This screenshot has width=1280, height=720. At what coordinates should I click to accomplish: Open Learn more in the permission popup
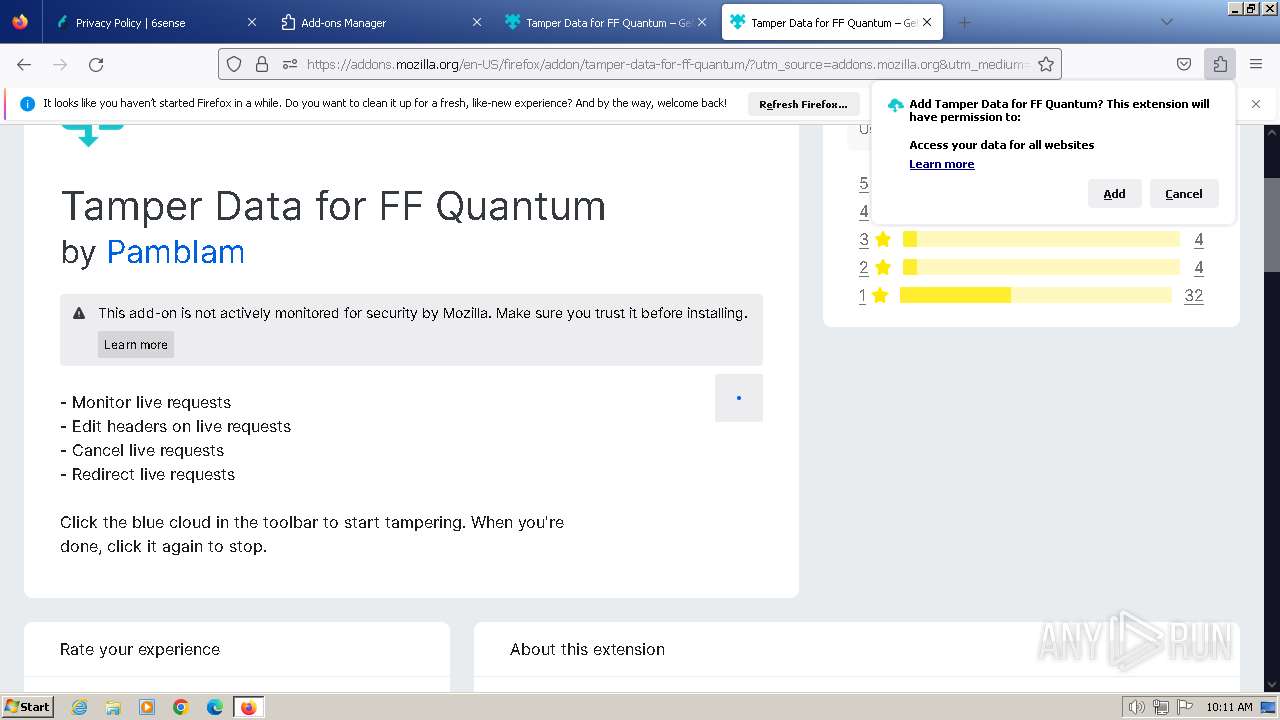(x=941, y=164)
